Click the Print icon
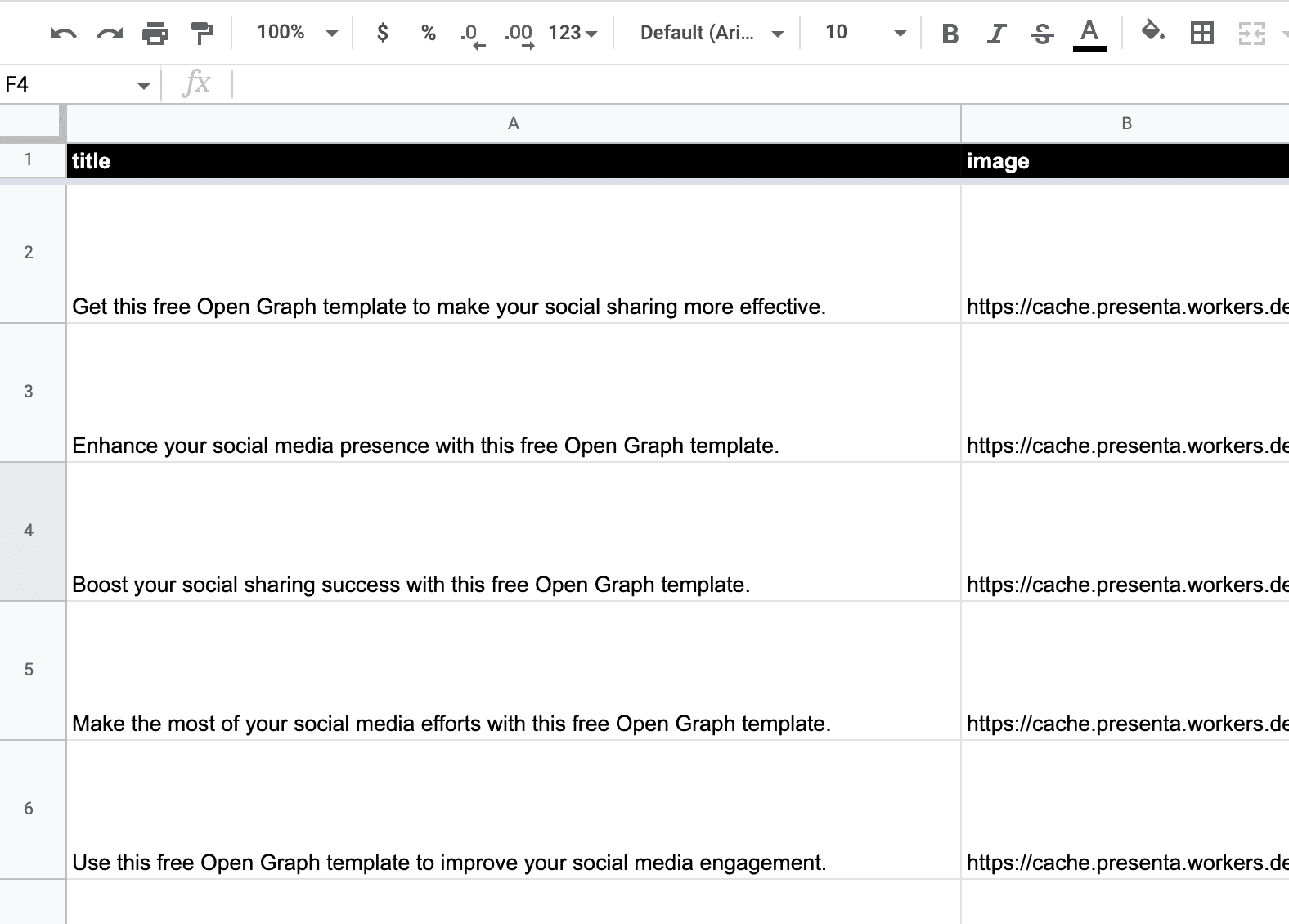Screen dimensions: 1289x924 [155, 34]
